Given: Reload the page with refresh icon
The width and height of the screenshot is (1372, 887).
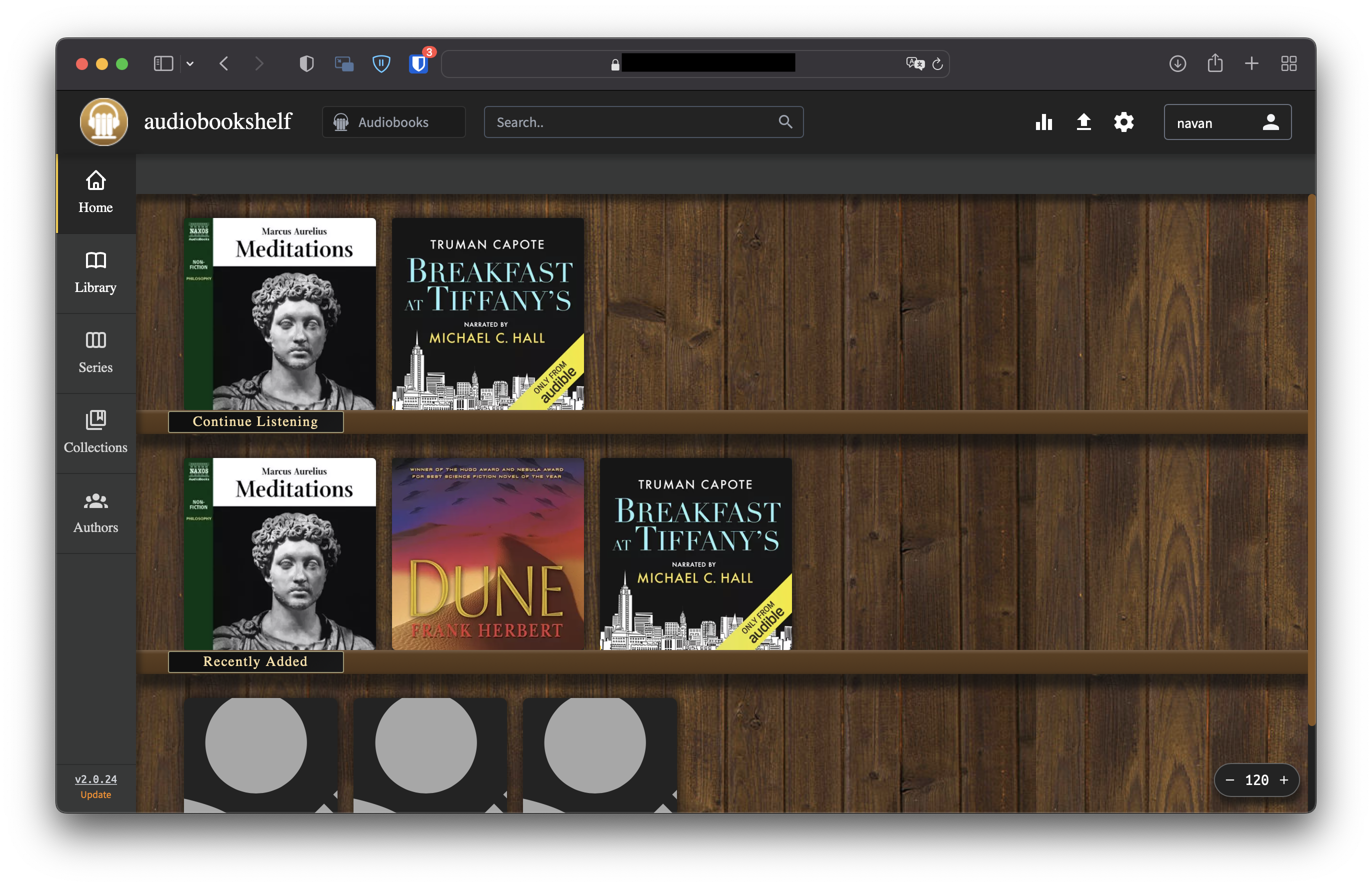Looking at the screenshot, I should pos(937,64).
